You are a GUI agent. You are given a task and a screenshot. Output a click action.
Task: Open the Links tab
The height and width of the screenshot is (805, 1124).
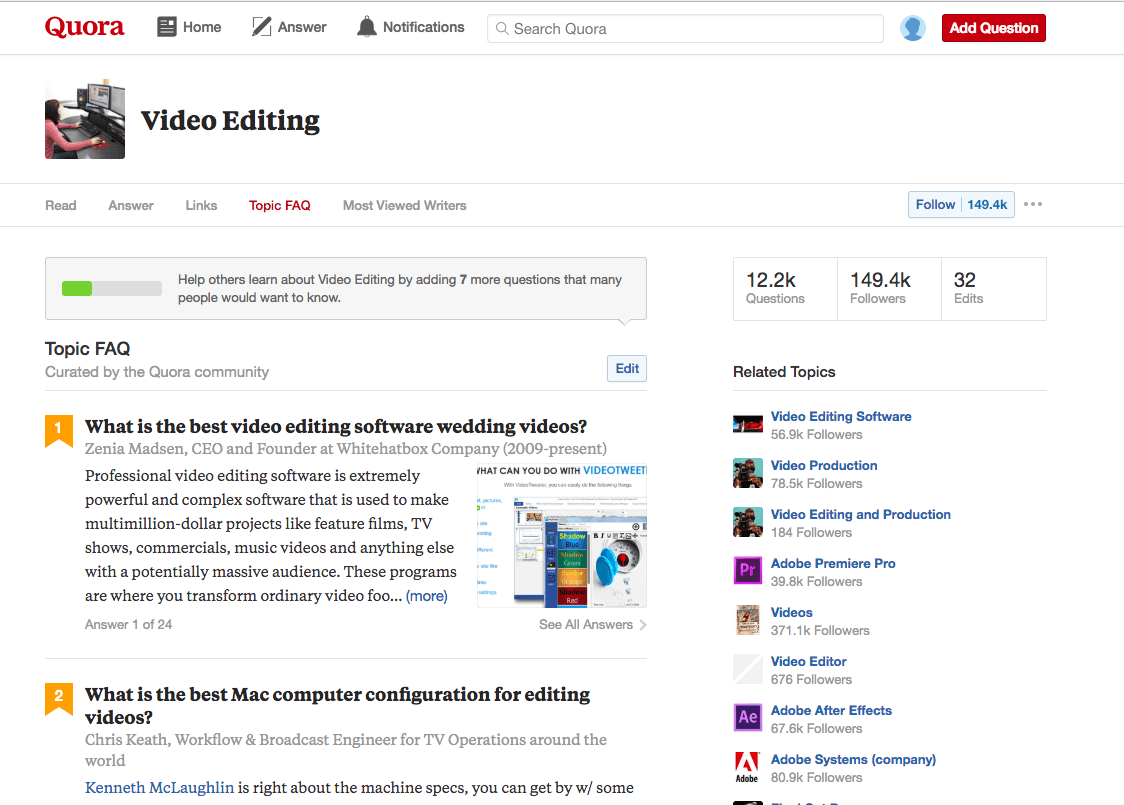[201, 205]
